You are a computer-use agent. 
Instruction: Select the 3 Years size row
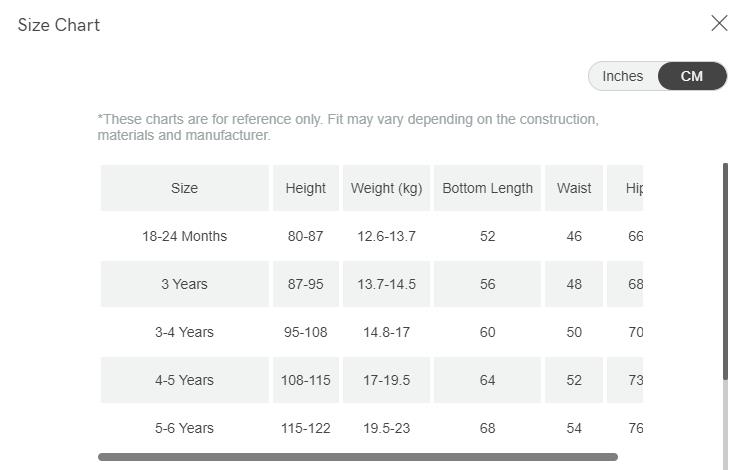click(x=185, y=284)
